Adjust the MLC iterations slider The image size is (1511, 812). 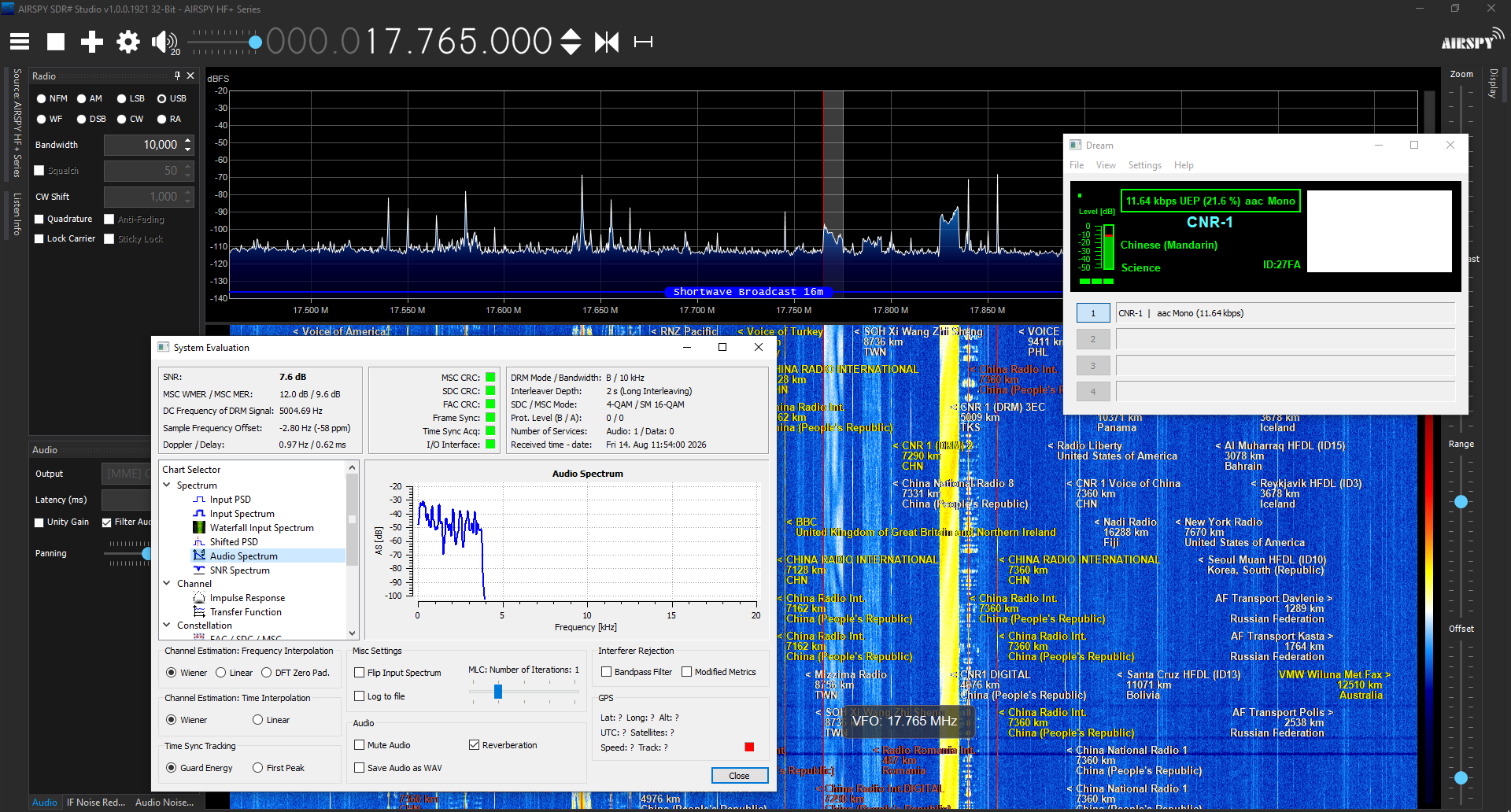tap(498, 692)
